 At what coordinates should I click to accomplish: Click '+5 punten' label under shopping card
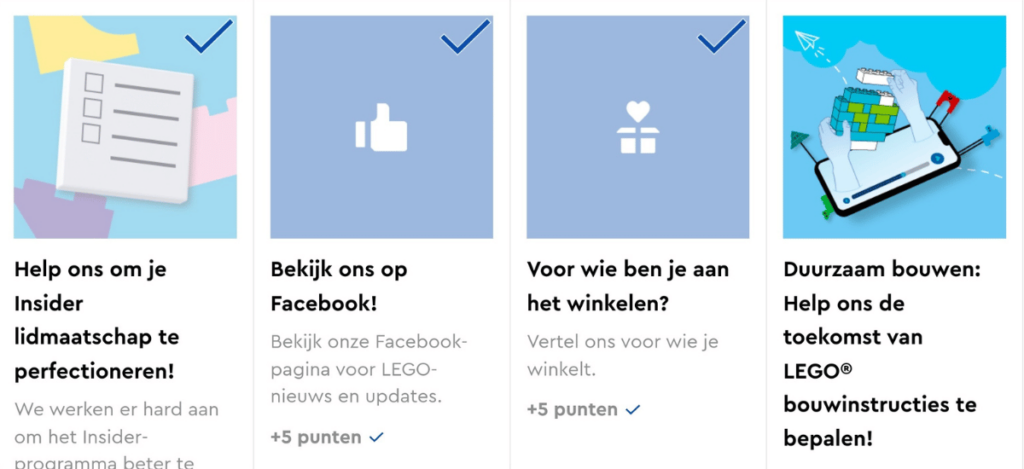tap(572, 410)
